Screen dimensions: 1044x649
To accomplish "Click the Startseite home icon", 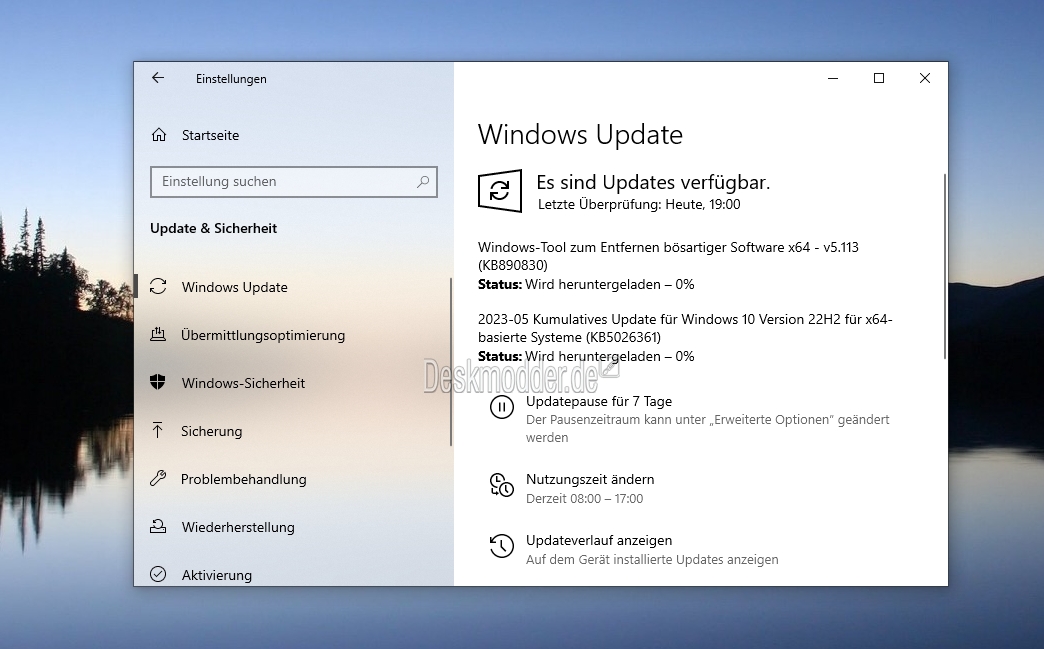I will pos(158,134).
